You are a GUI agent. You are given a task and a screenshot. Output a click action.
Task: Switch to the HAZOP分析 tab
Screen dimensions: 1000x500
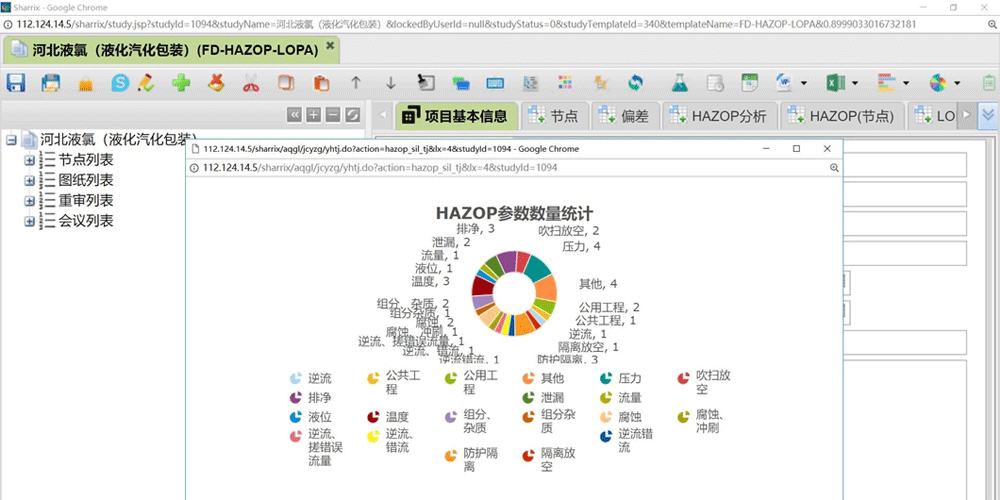pyautogui.click(x=719, y=116)
